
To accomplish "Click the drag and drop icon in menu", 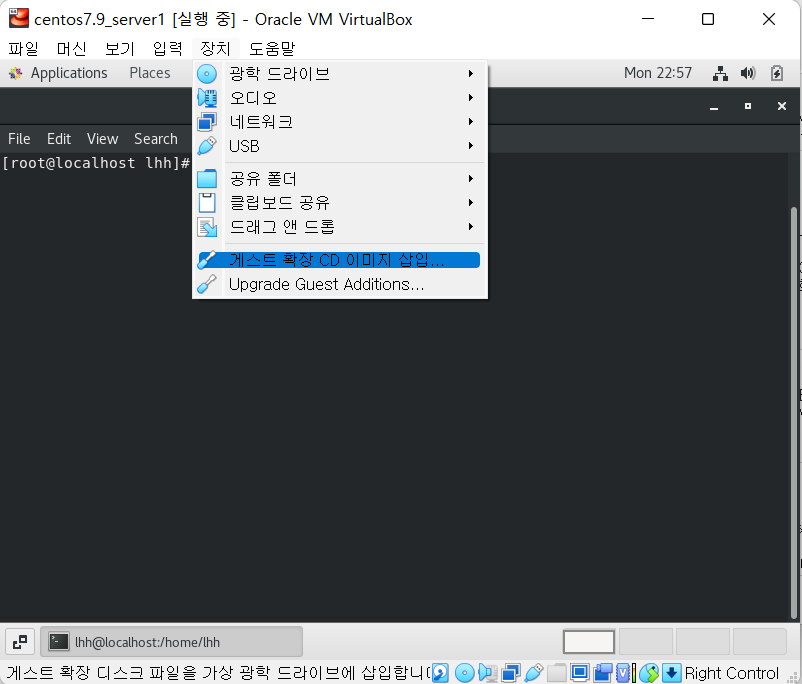I will coord(207,227).
